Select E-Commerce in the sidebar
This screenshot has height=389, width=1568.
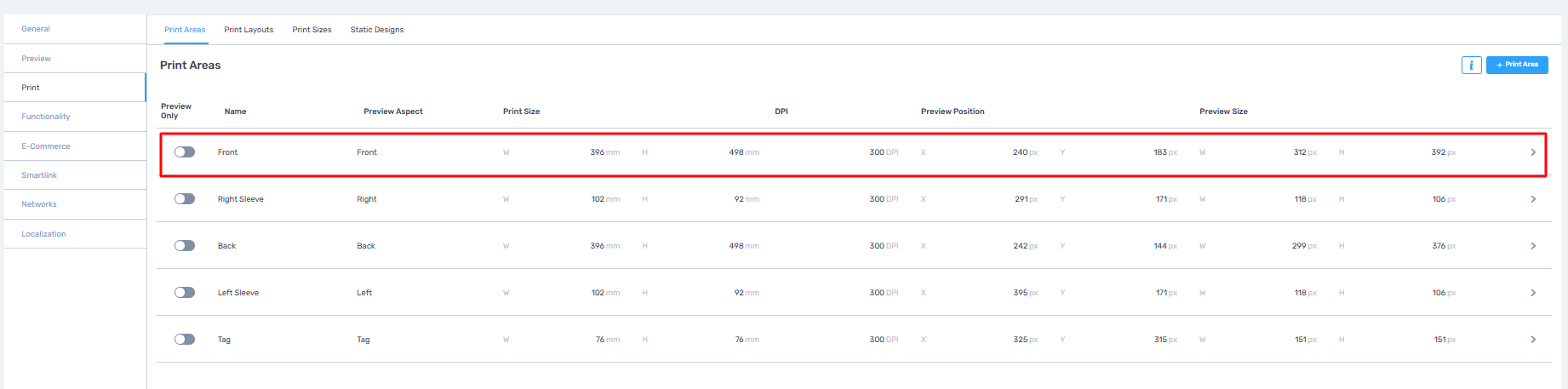[46, 146]
